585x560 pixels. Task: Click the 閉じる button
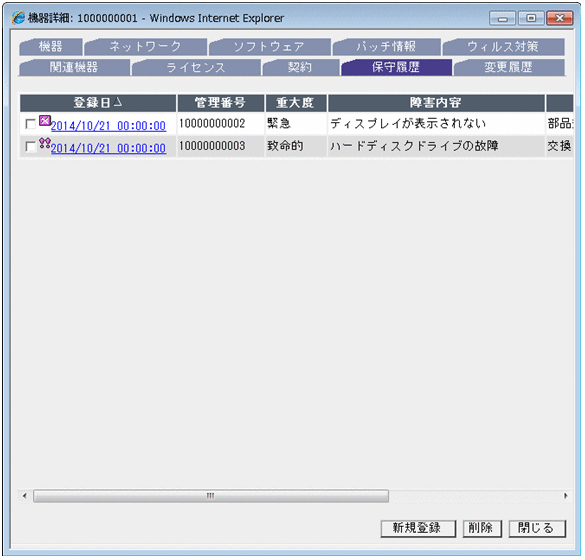tap(537, 528)
